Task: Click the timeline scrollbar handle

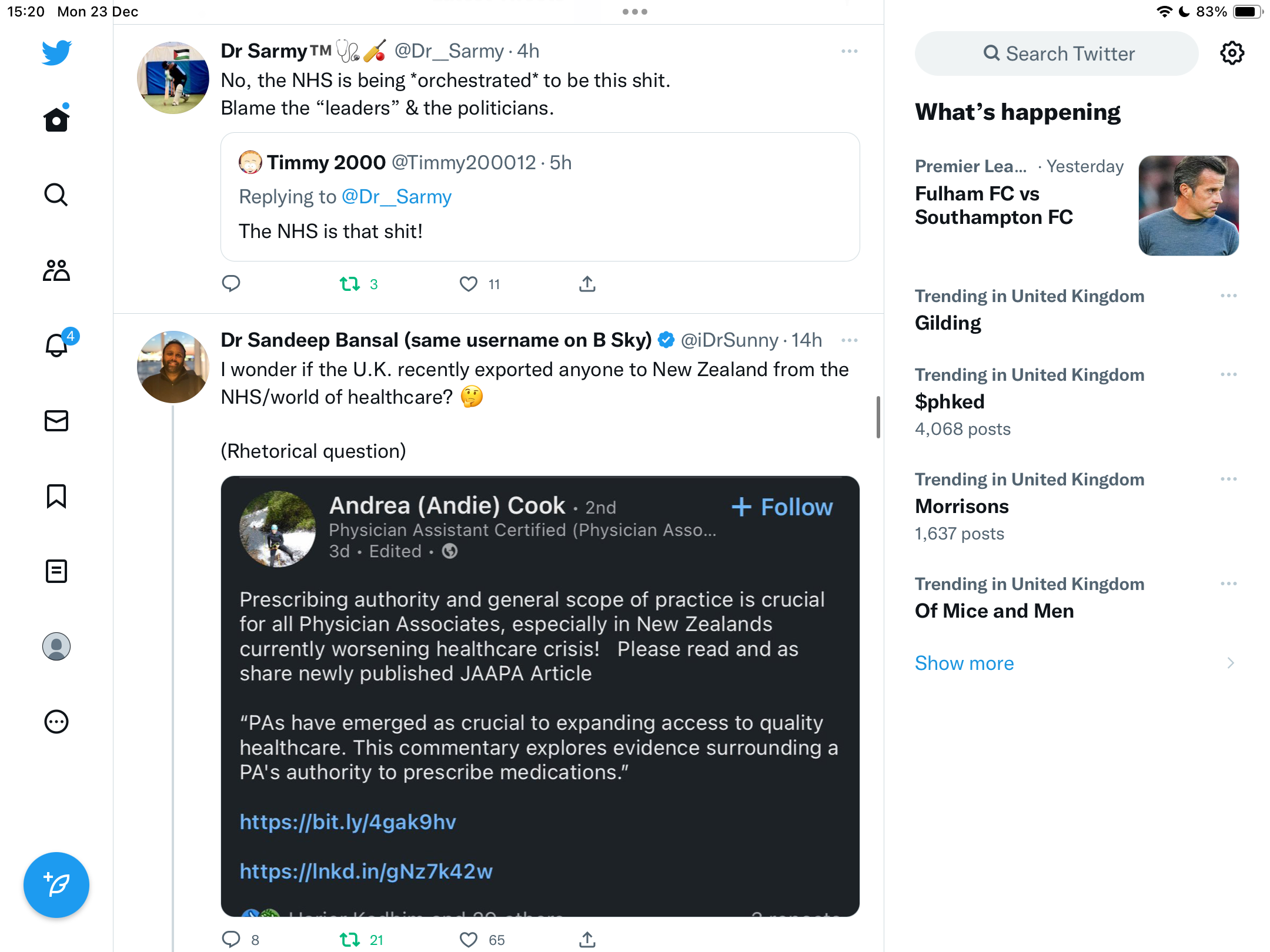Action: pos(878,417)
